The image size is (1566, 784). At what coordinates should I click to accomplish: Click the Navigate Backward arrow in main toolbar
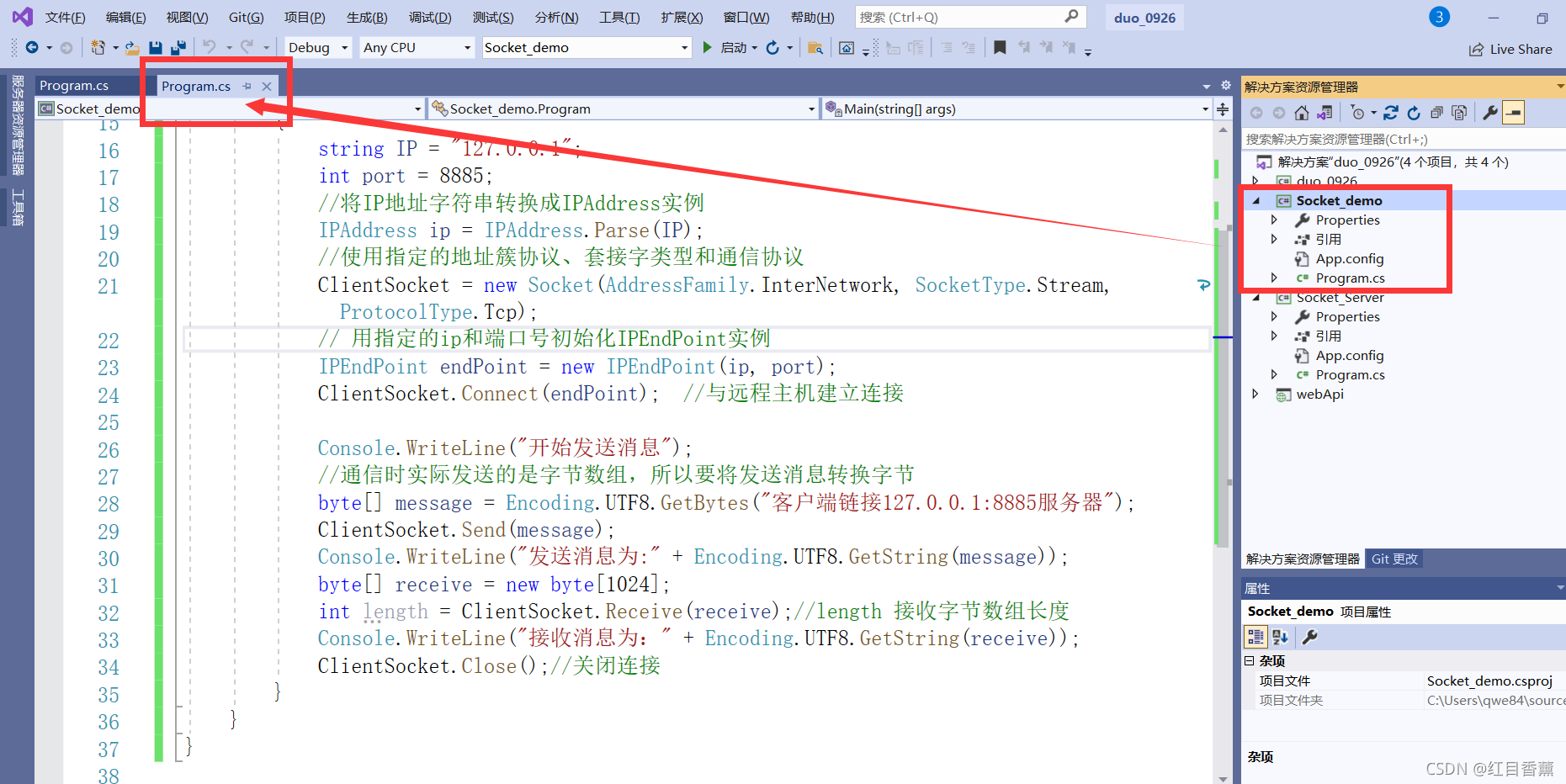[32, 48]
